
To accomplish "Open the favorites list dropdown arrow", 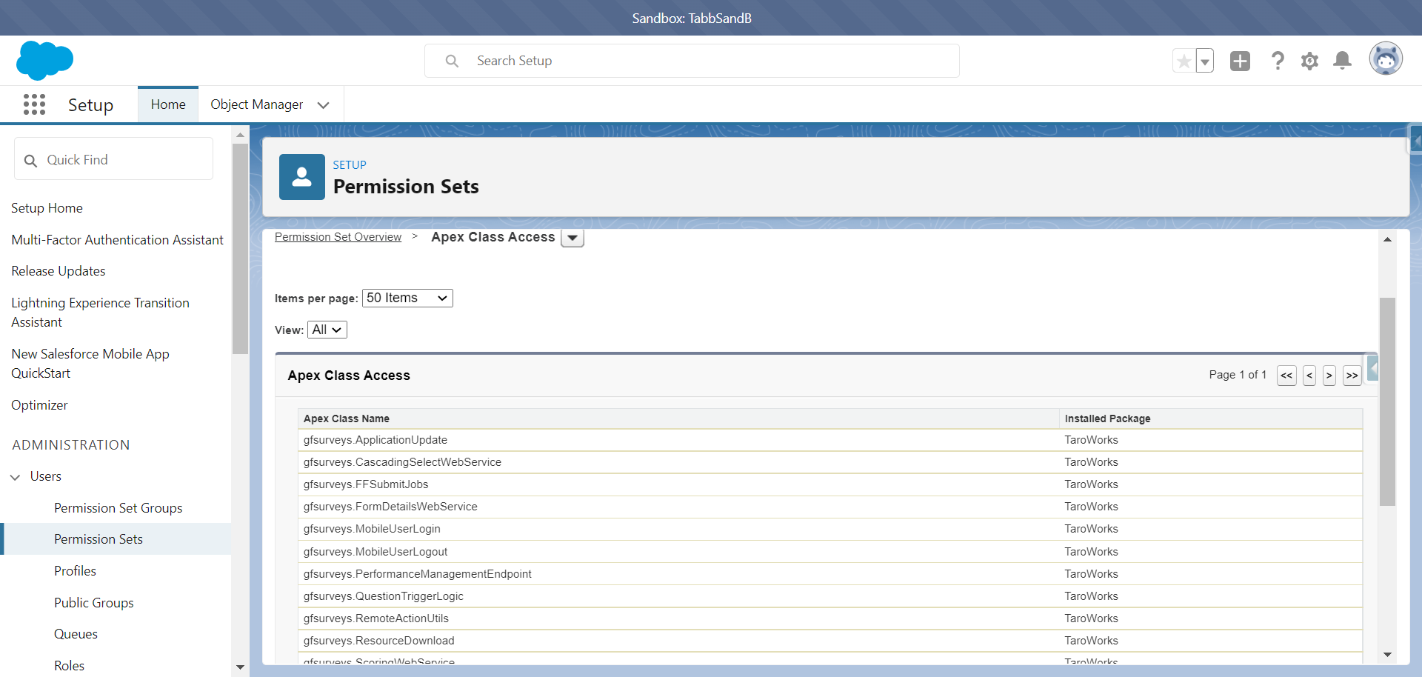I will pyautogui.click(x=1205, y=61).
